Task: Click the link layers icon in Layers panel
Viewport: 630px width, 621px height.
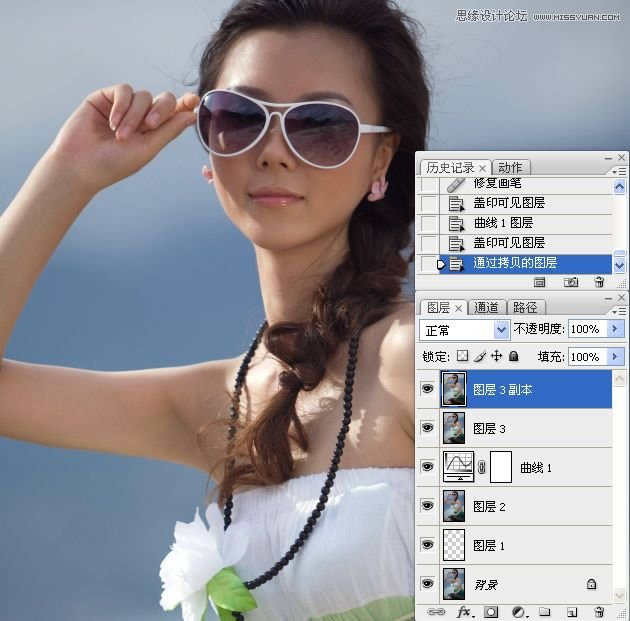Action: coord(436,610)
